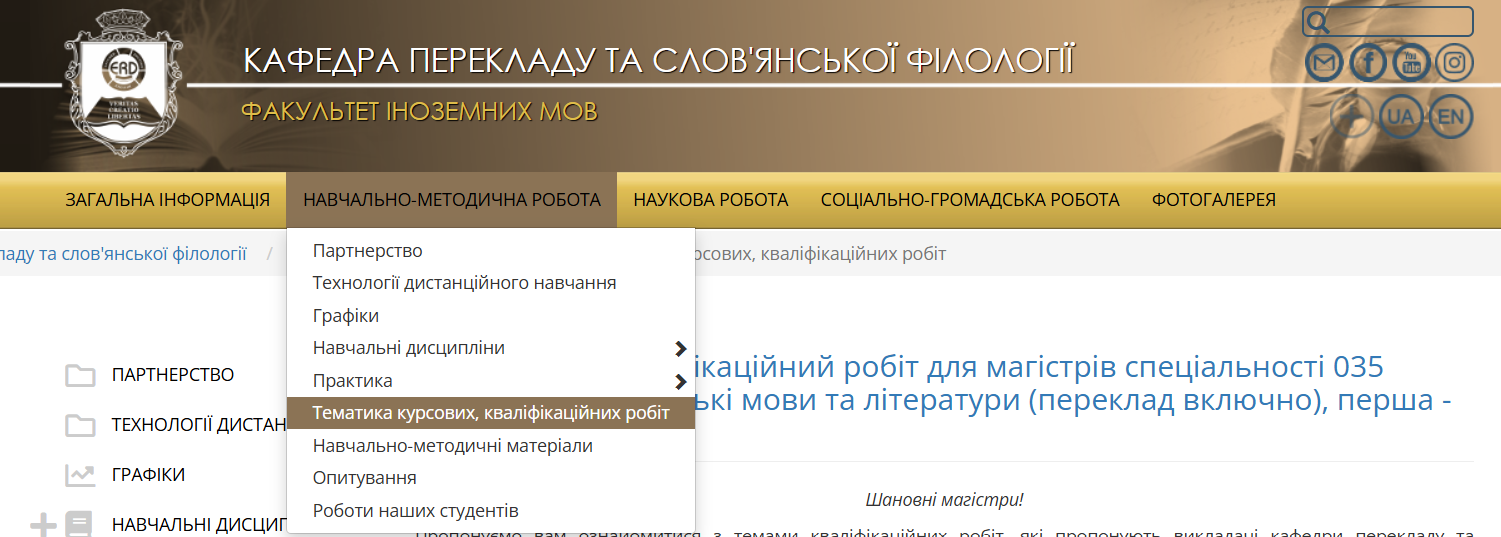Open the YouTube channel icon
The height and width of the screenshot is (537, 1501).
coord(1411,64)
